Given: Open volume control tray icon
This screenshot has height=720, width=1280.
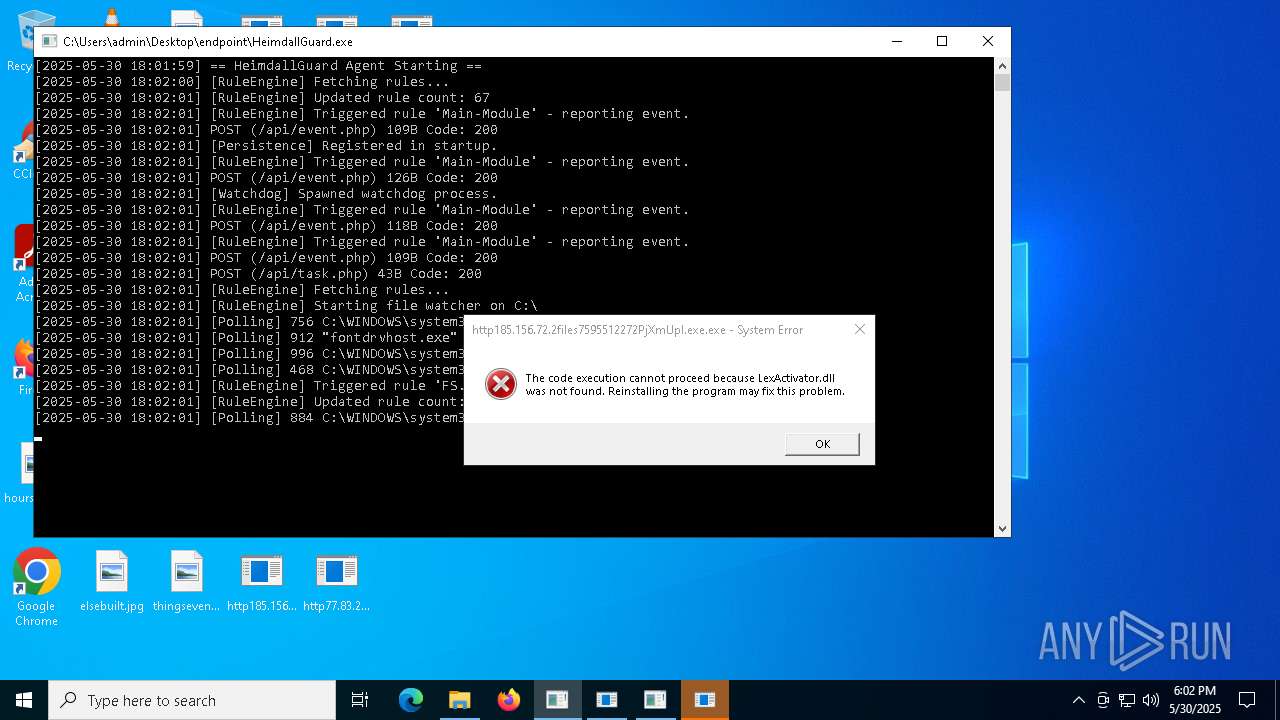Looking at the screenshot, I should pos(1151,700).
